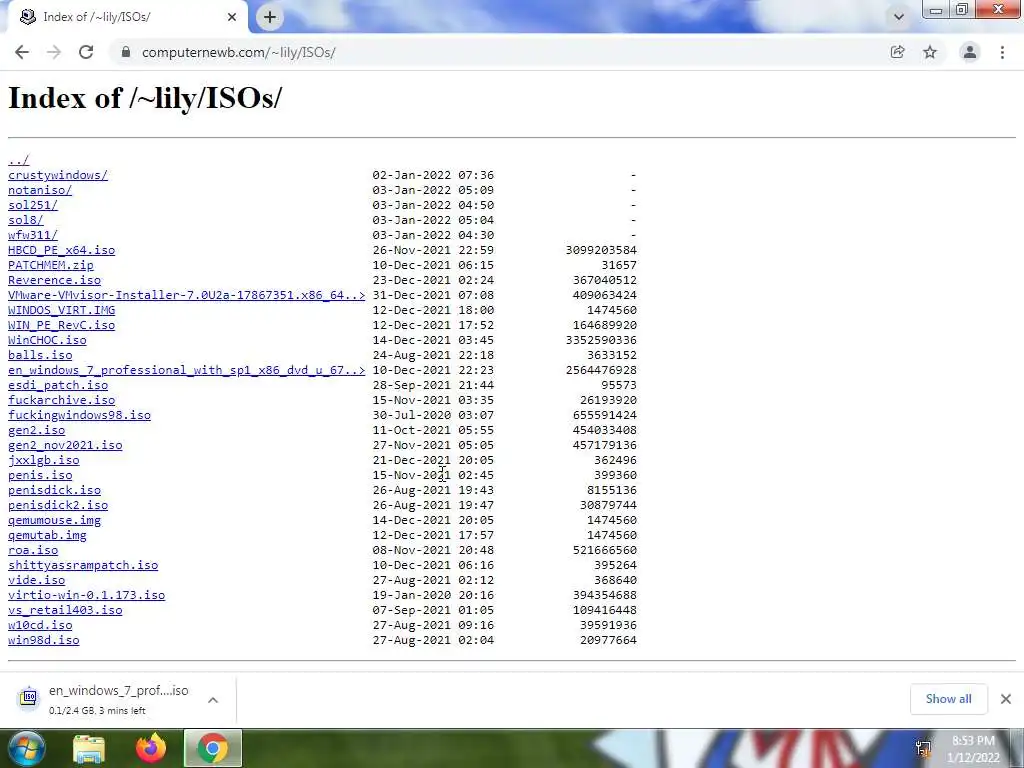Click the forward navigation arrow
The image size is (1024, 768).
point(54,52)
